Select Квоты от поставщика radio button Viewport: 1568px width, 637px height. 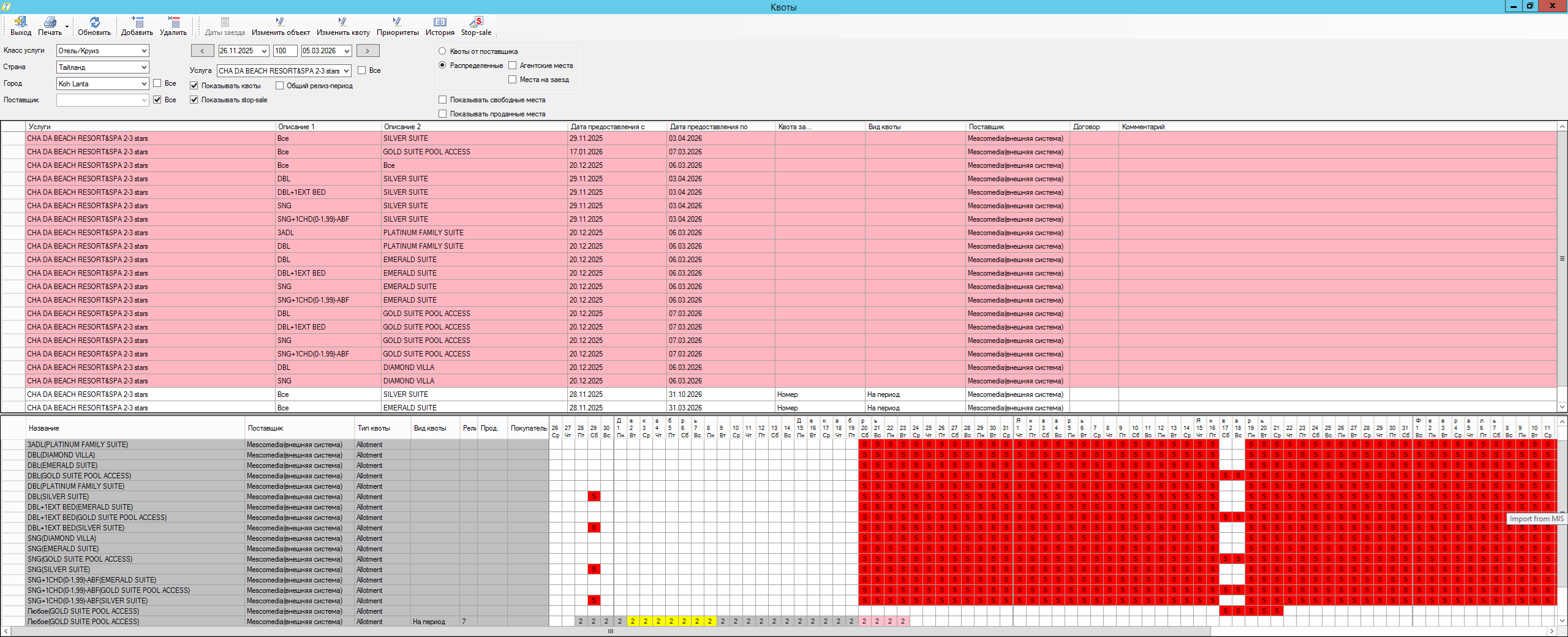click(x=443, y=51)
